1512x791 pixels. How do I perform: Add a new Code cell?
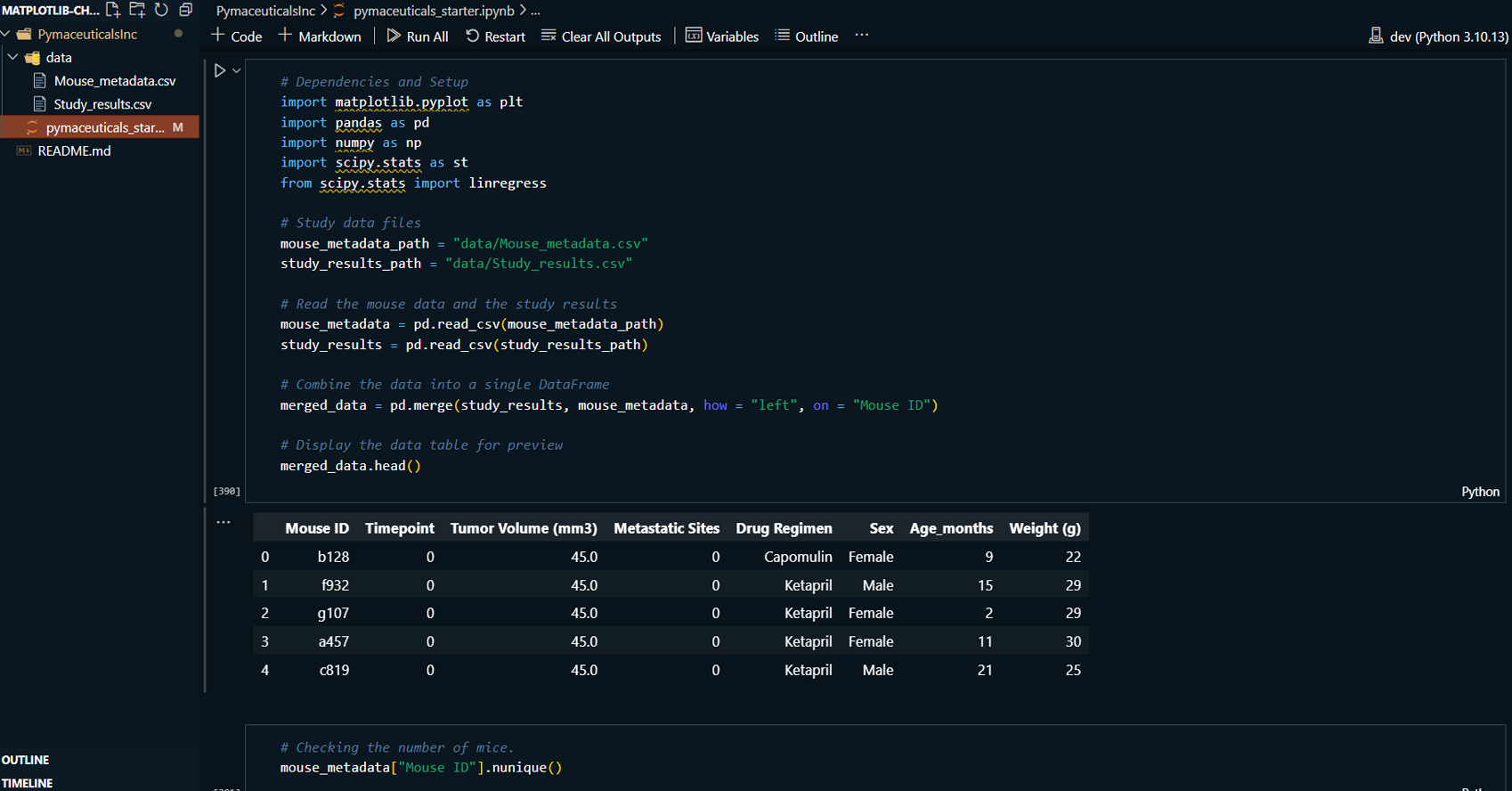[x=236, y=37]
